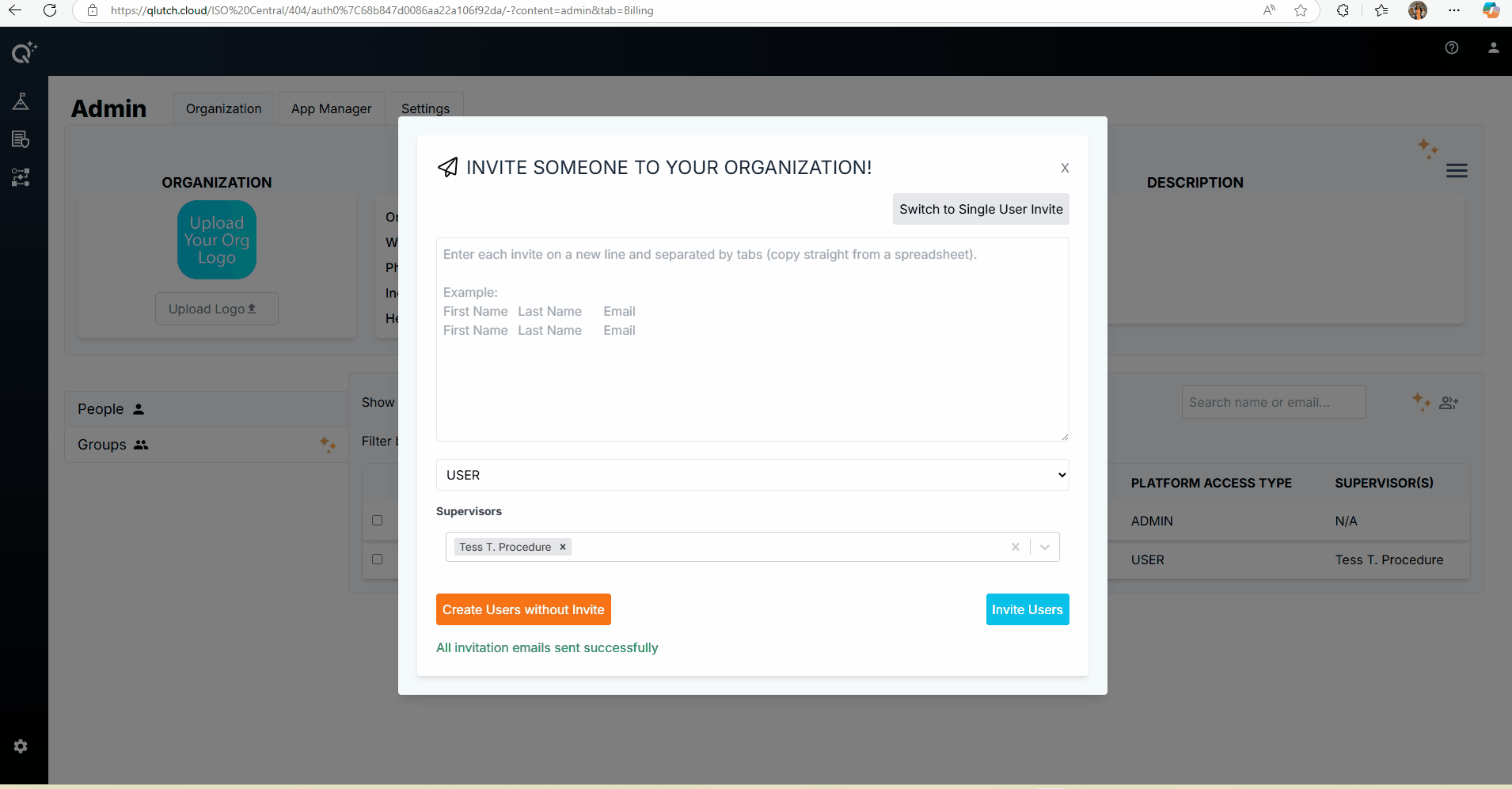The height and width of the screenshot is (789, 1512).
Task: Open the hamburger menu in organization panel
Action: (x=1457, y=171)
